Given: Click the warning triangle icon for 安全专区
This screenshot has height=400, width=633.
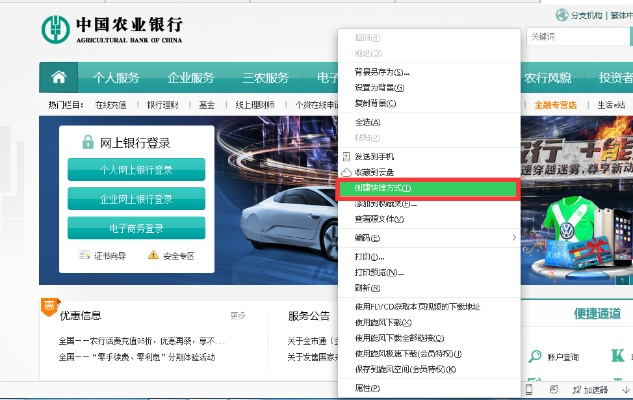Looking at the screenshot, I should (153, 255).
